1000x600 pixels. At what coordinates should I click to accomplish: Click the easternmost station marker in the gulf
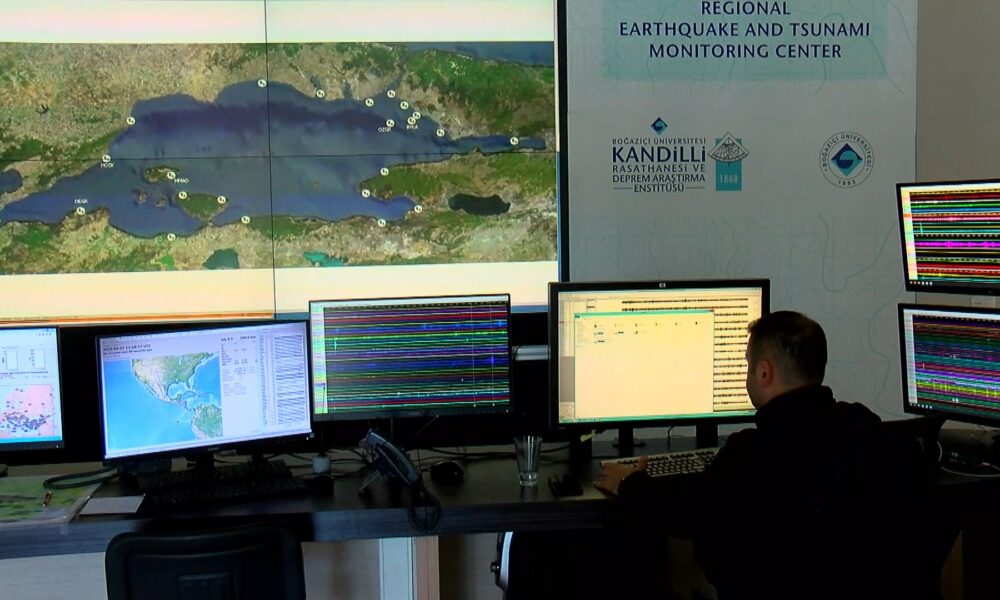click(514, 141)
